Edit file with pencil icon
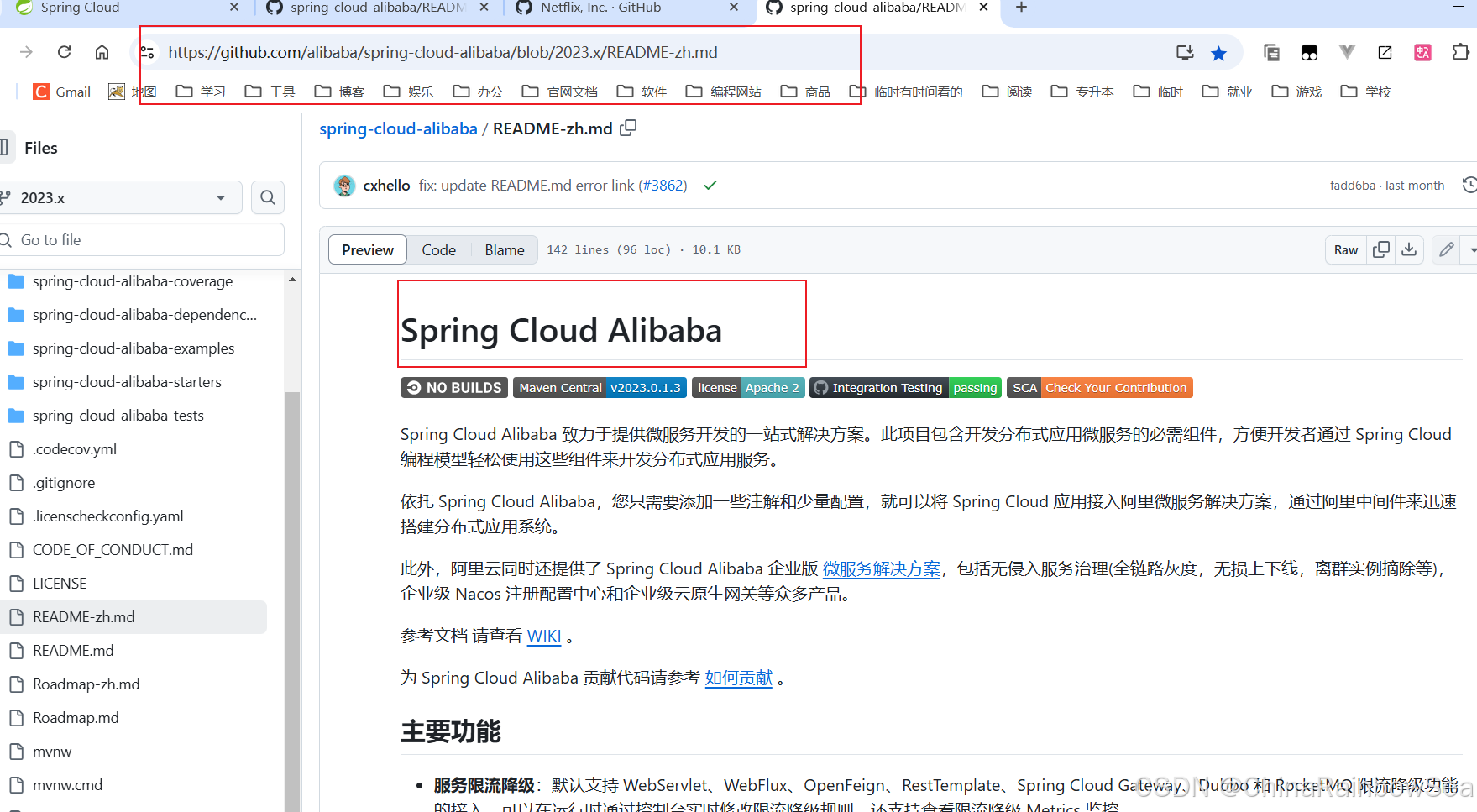Screen dimensions: 1477x812 (x=1446, y=249)
